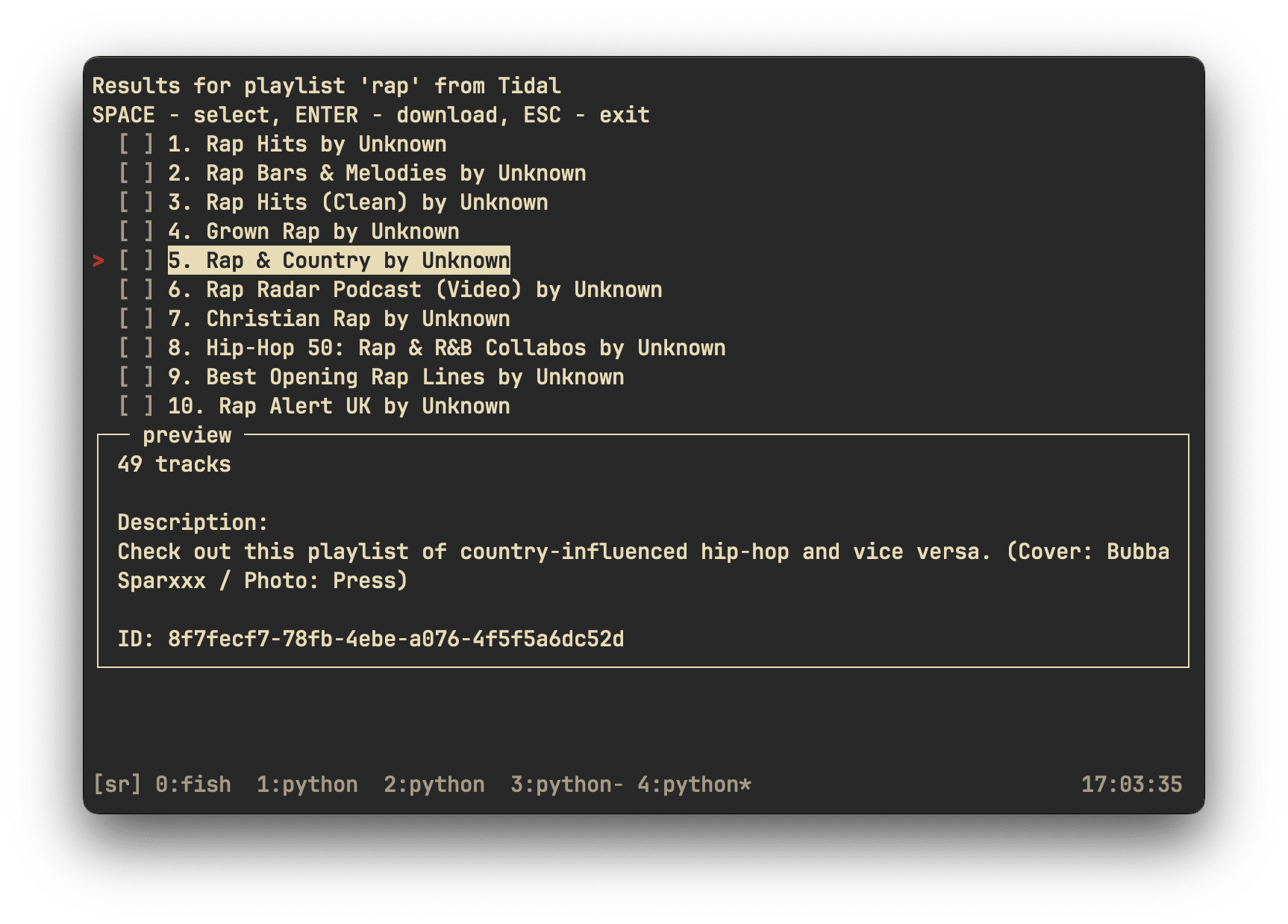This screenshot has width=1288, height=924.
Task: Click the preview panel header label
Action: [x=187, y=435]
